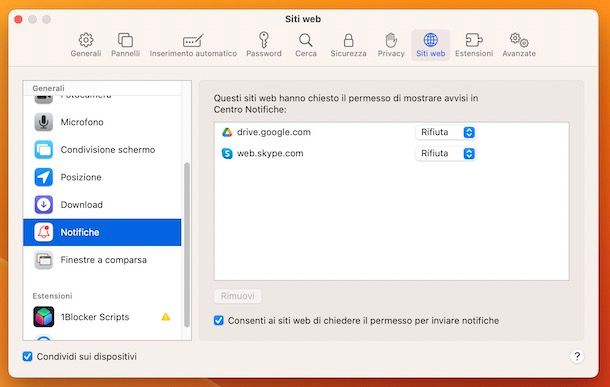
Task: Click the Finestre a comparsa icon
Action: click(x=44, y=260)
